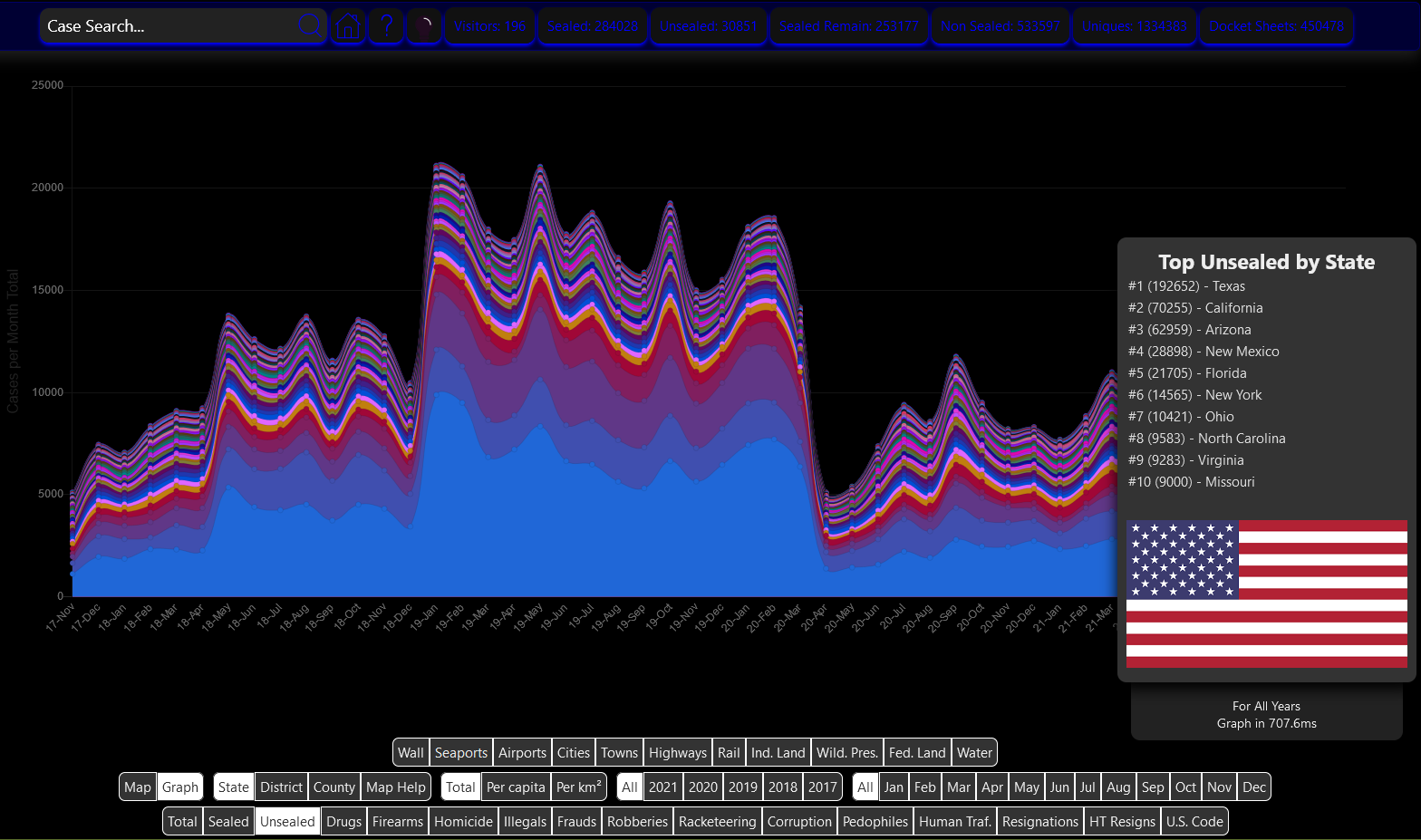The height and width of the screenshot is (840, 1421).
Task: Click the United States flag image
Action: coord(1266,594)
